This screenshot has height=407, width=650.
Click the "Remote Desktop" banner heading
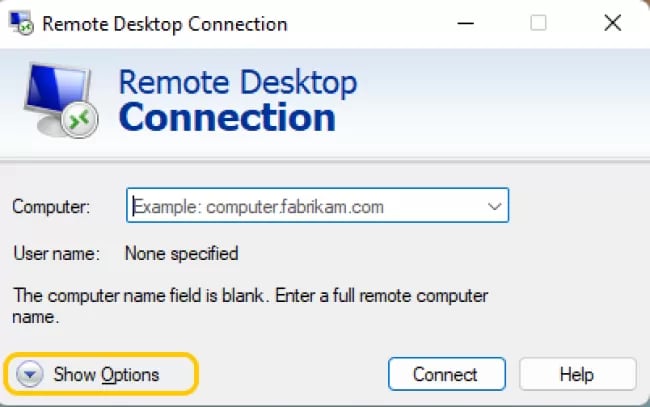pos(238,83)
